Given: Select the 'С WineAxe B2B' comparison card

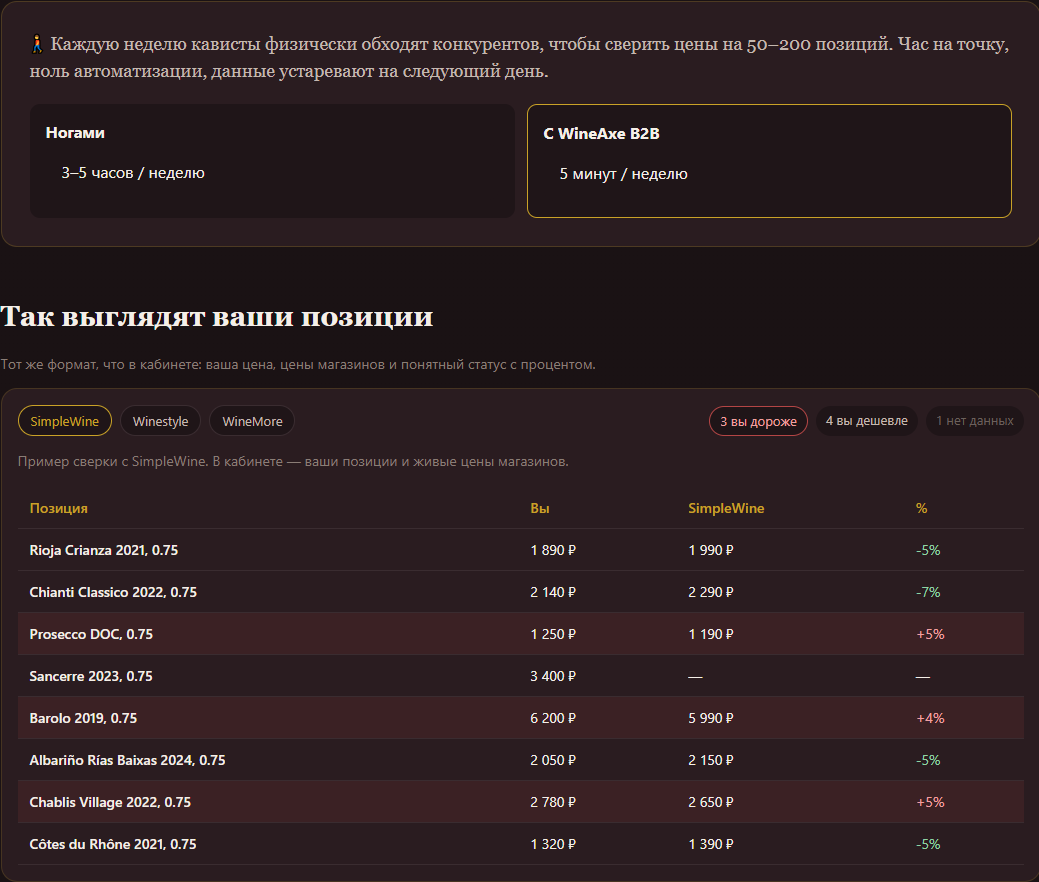Looking at the screenshot, I should coord(769,160).
